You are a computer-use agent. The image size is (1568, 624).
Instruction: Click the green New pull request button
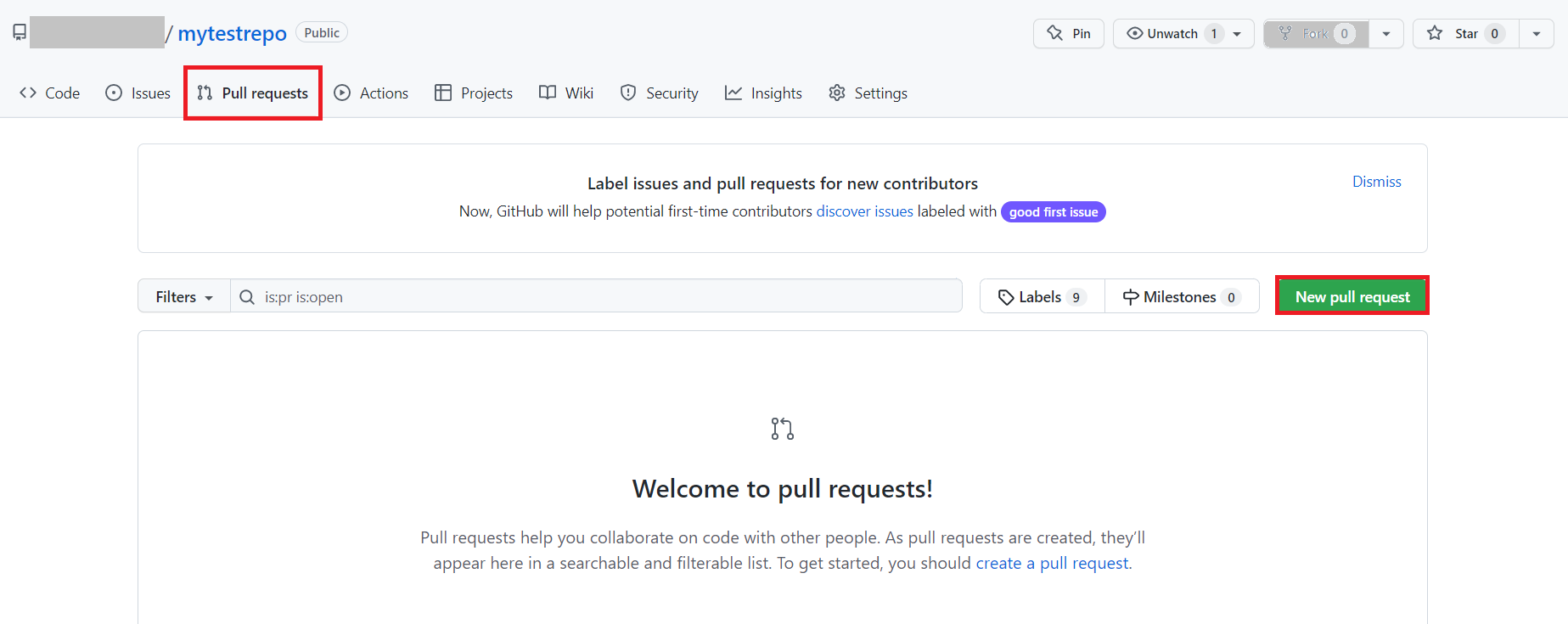pos(1352,296)
